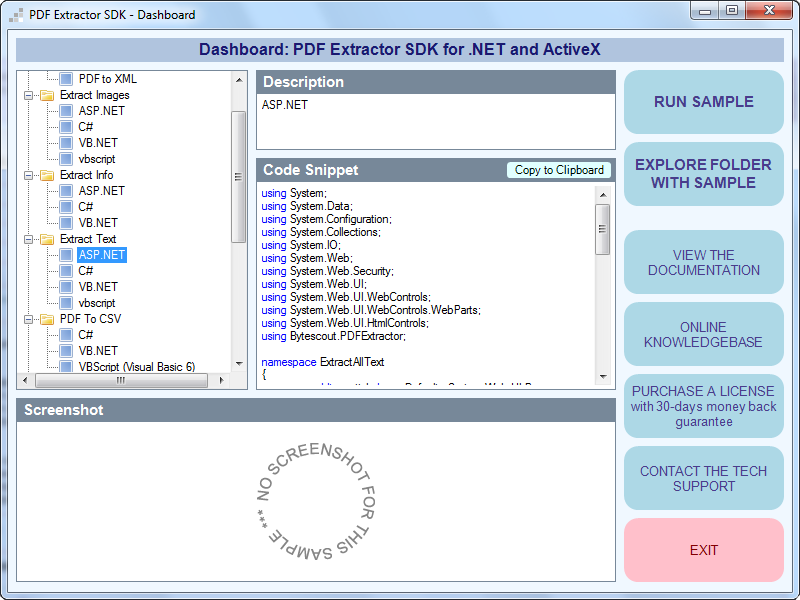Collapse the Extract Images tree node
800x600 pixels.
point(29,95)
